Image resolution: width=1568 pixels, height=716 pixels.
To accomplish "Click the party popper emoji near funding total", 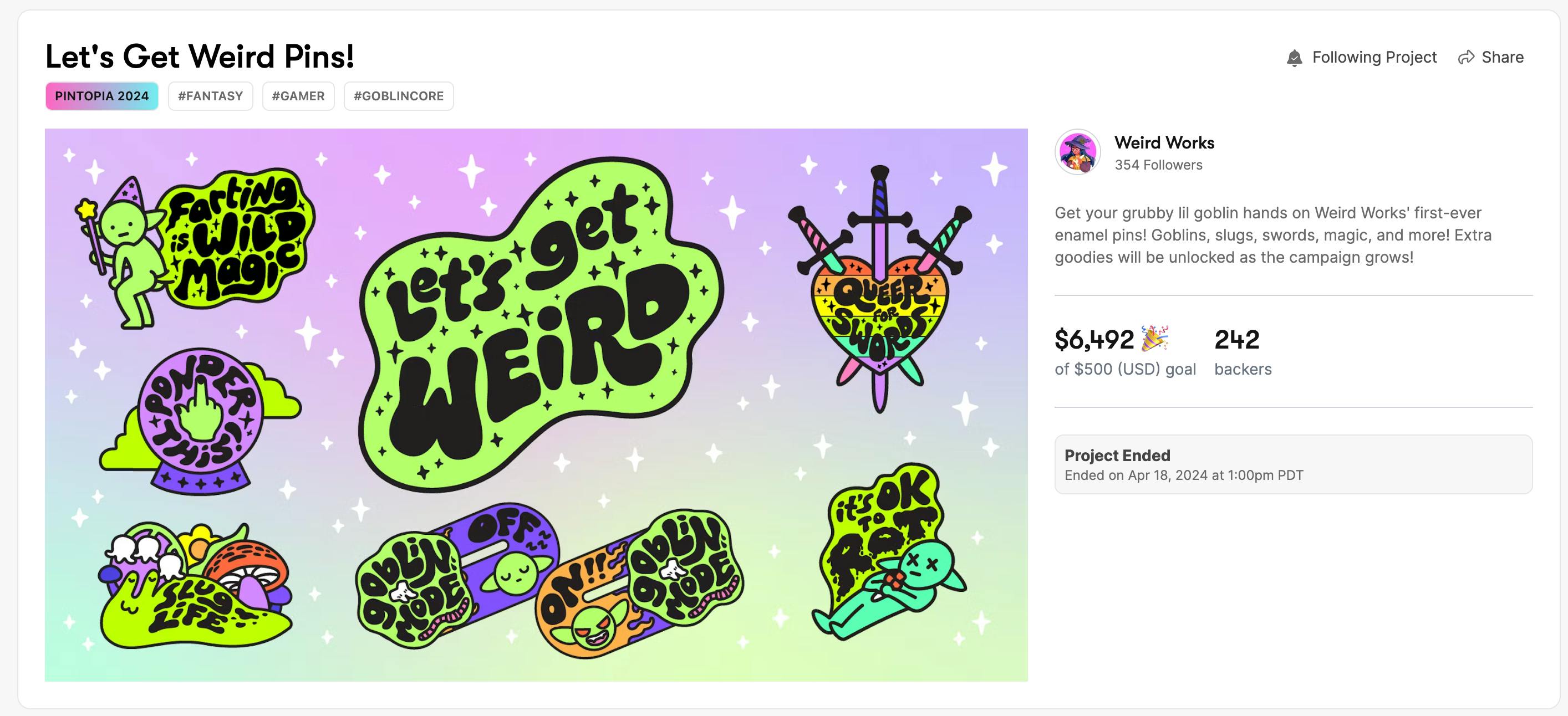I will pos(1154,339).
